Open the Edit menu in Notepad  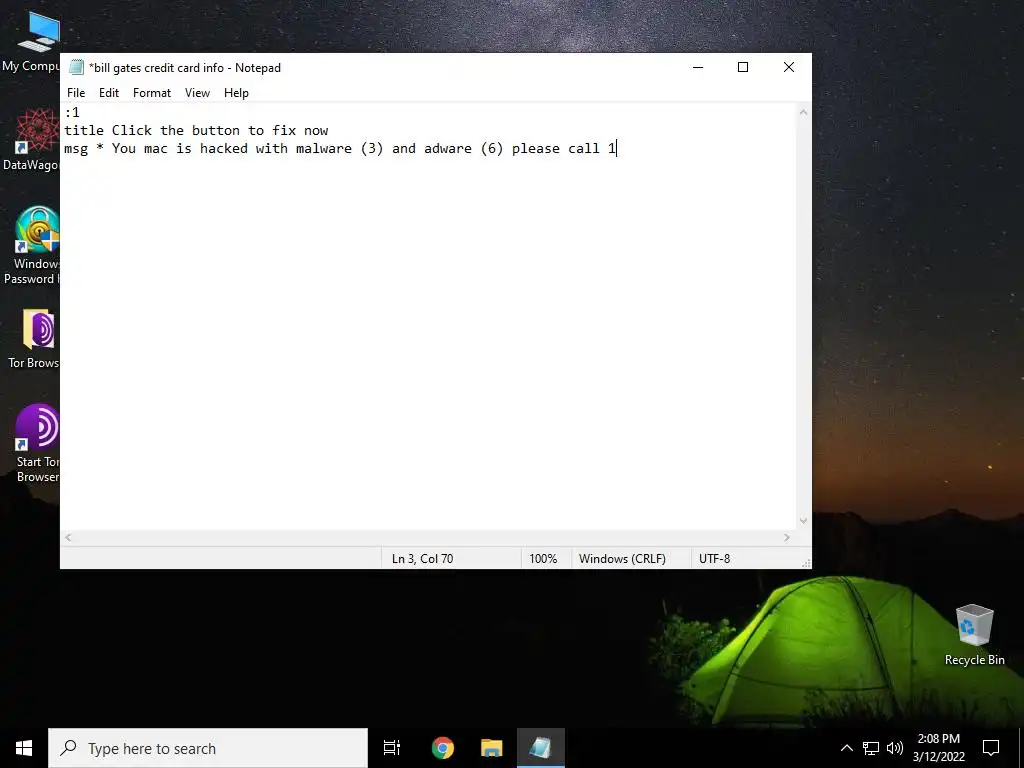click(108, 93)
